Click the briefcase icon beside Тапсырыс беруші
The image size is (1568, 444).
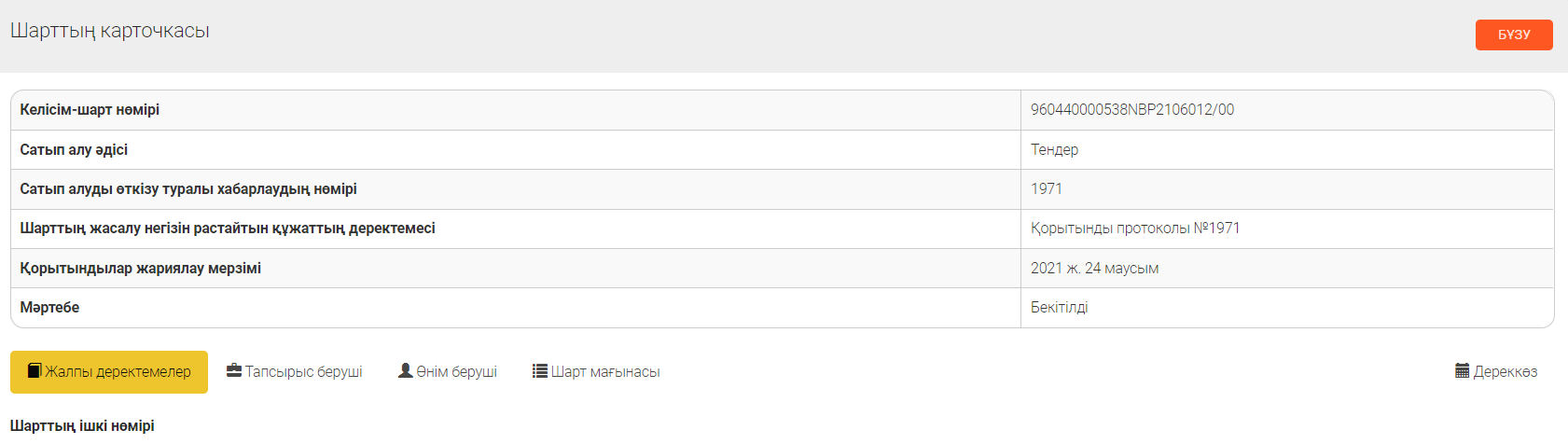[234, 371]
